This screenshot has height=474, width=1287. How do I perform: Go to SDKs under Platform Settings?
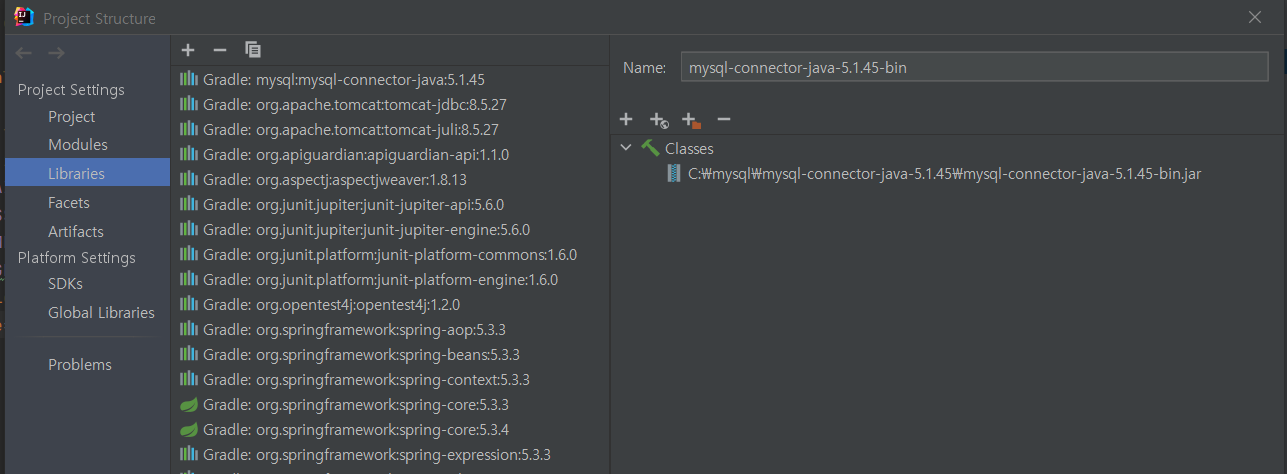point(65,284)
